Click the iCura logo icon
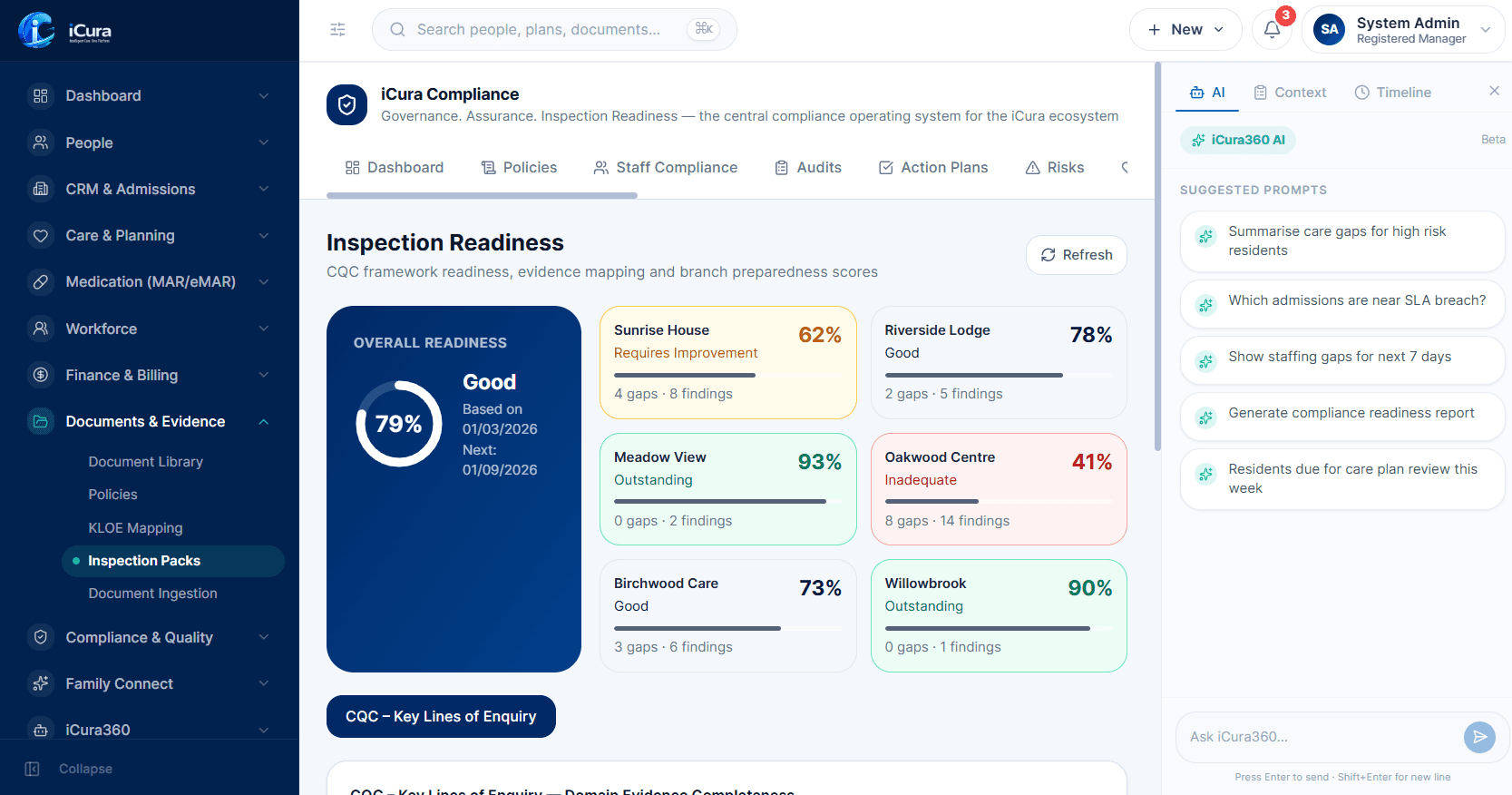The width and height of the screenshot is (1512, 795). (x=36, y=30)
